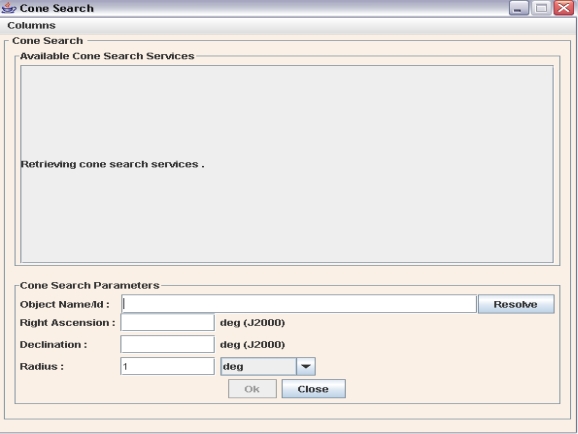The width and height of the screenshot is (578, 434).
Task: Click the greyed-out Ok button
Action: point(252,389)
